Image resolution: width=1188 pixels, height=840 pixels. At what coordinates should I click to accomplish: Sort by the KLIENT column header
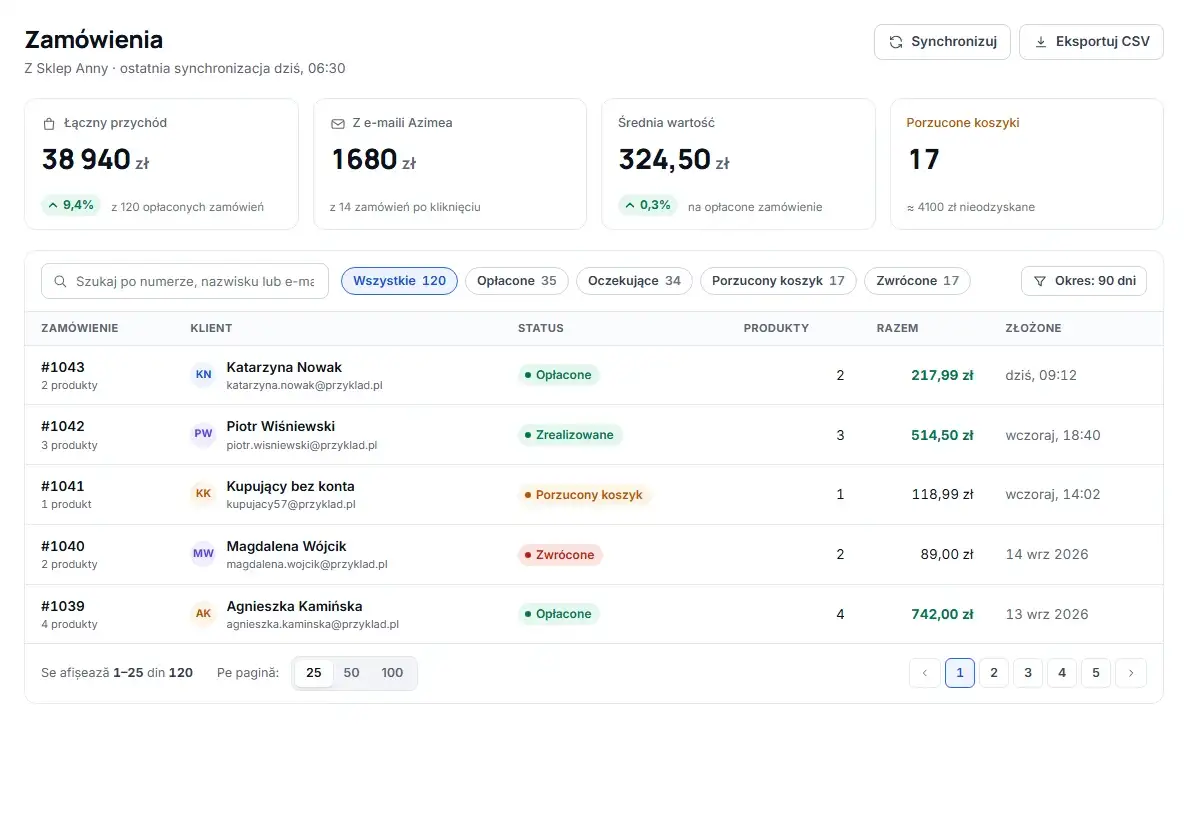tap(211, 328)
